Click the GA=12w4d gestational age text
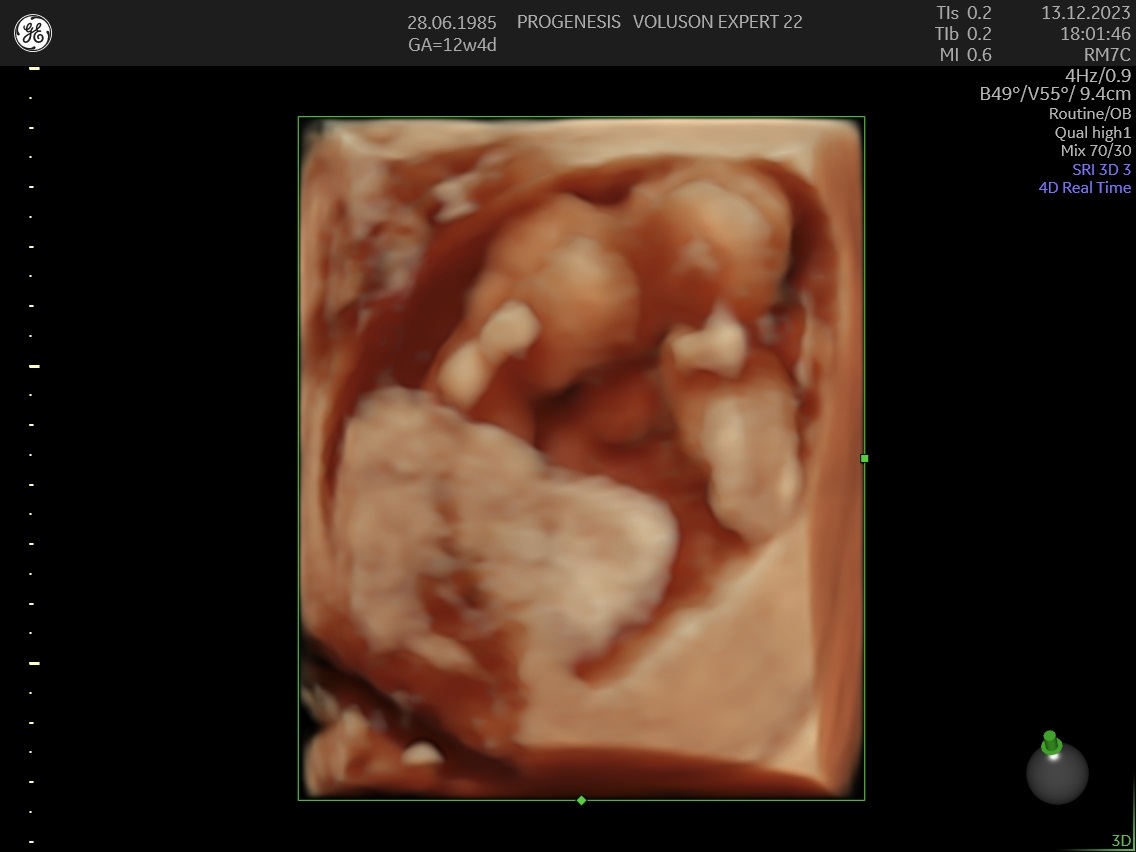The height and width of the screenshot is (852, 1136). pos(452,45)
